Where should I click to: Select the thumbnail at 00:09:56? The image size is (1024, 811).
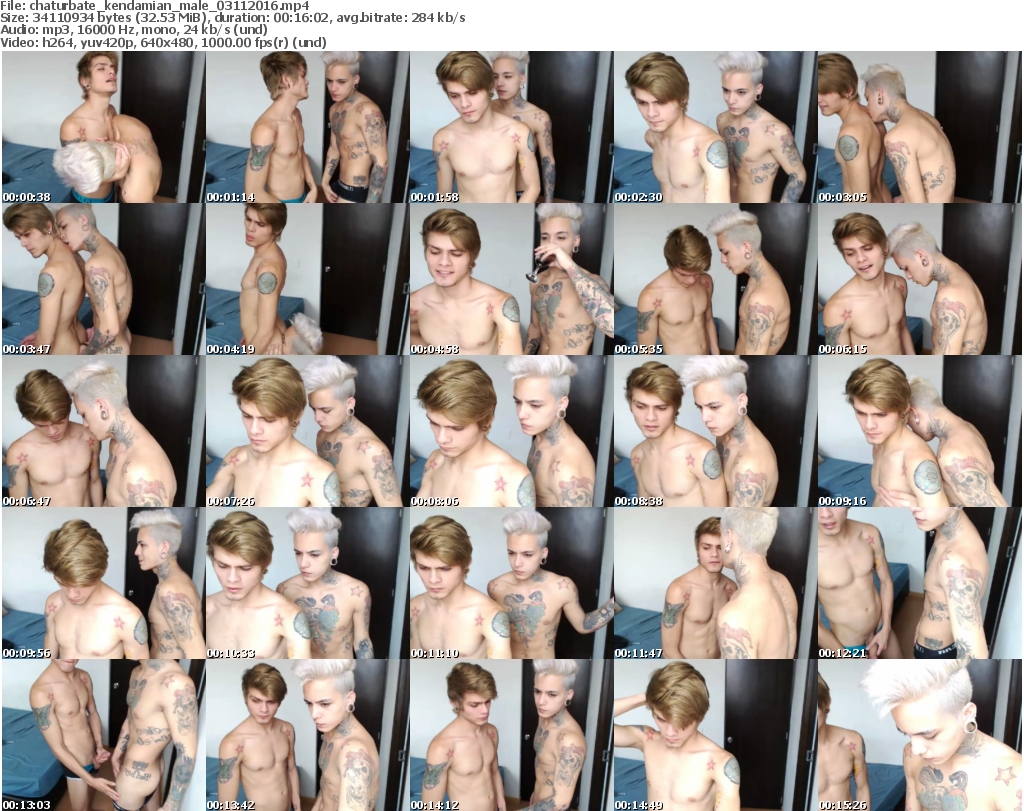click(103, 583)
